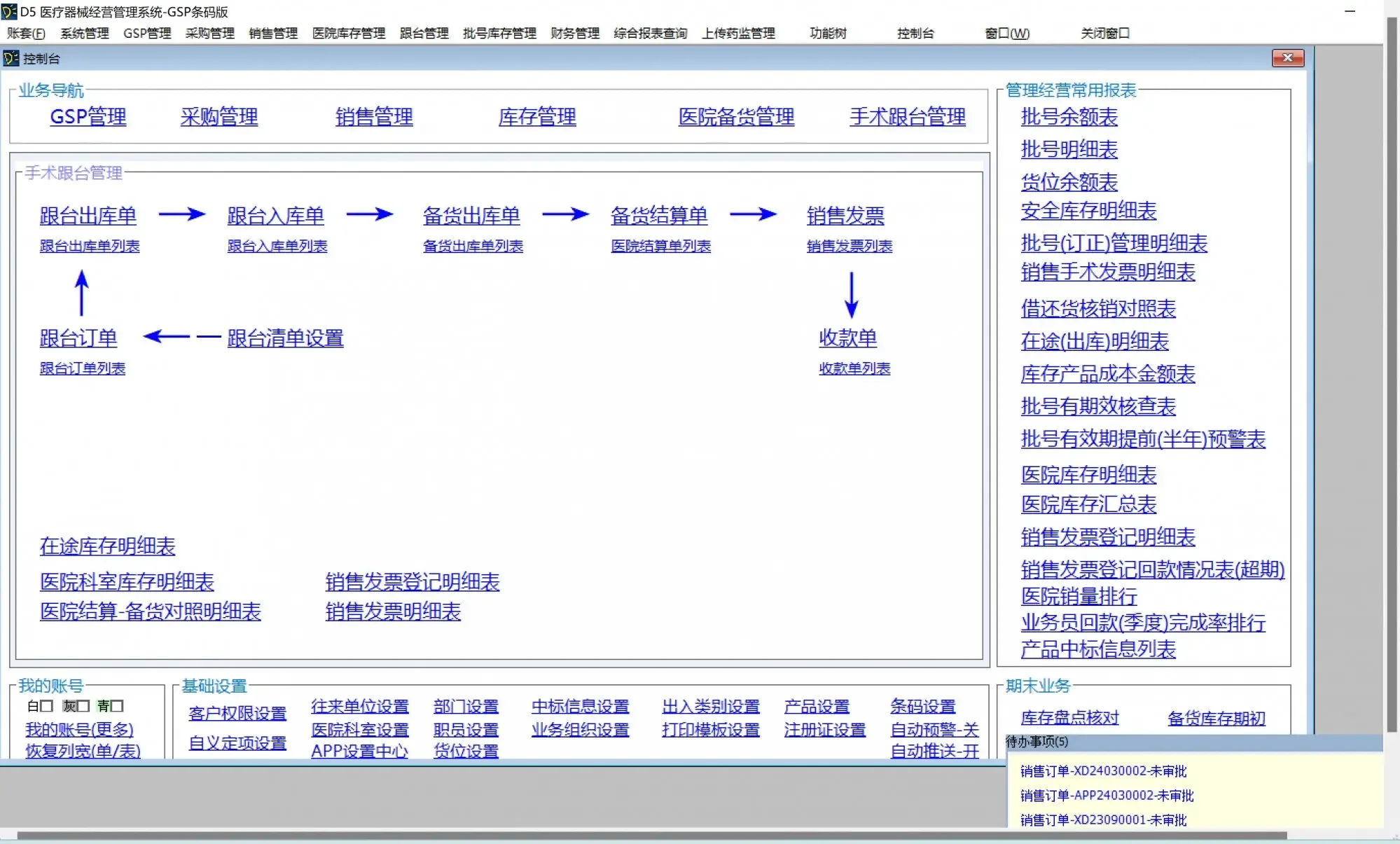Open the 批号库存管理 menu

[x=499, y=33]
